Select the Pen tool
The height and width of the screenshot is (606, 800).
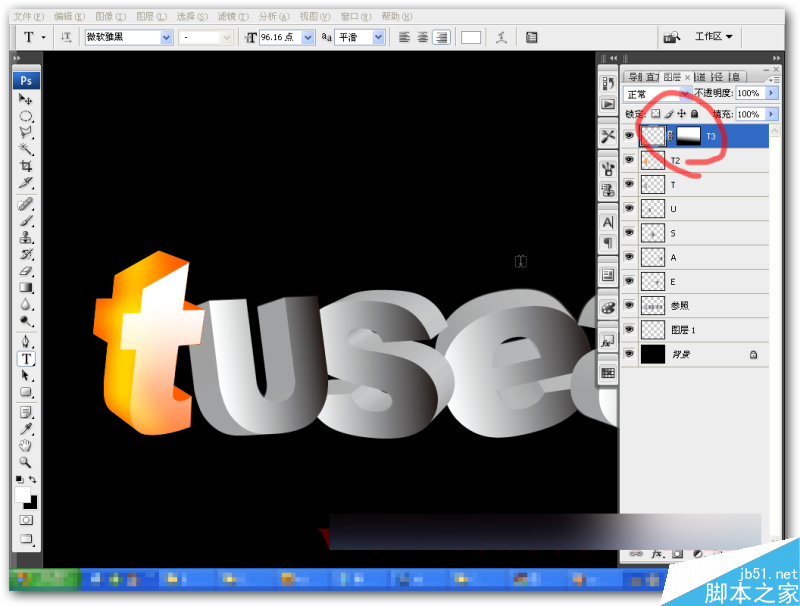(x=26, y=342)
